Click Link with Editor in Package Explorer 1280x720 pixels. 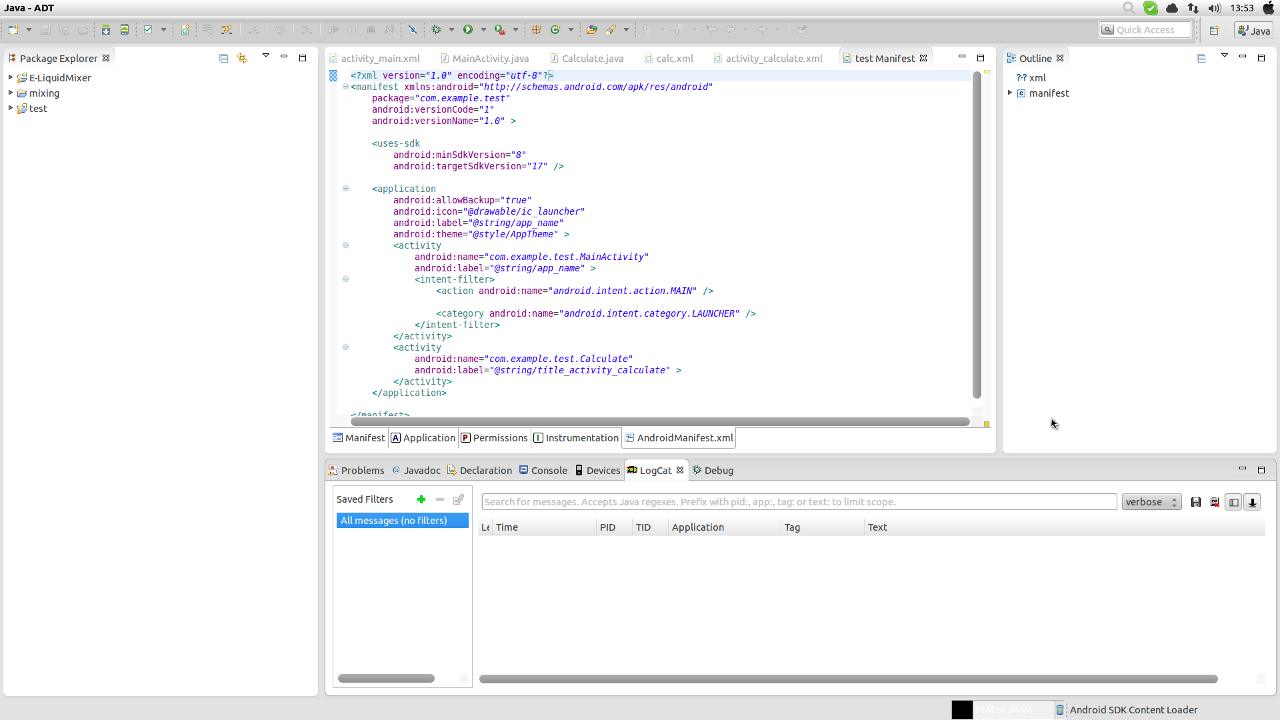tap(242, 58)
